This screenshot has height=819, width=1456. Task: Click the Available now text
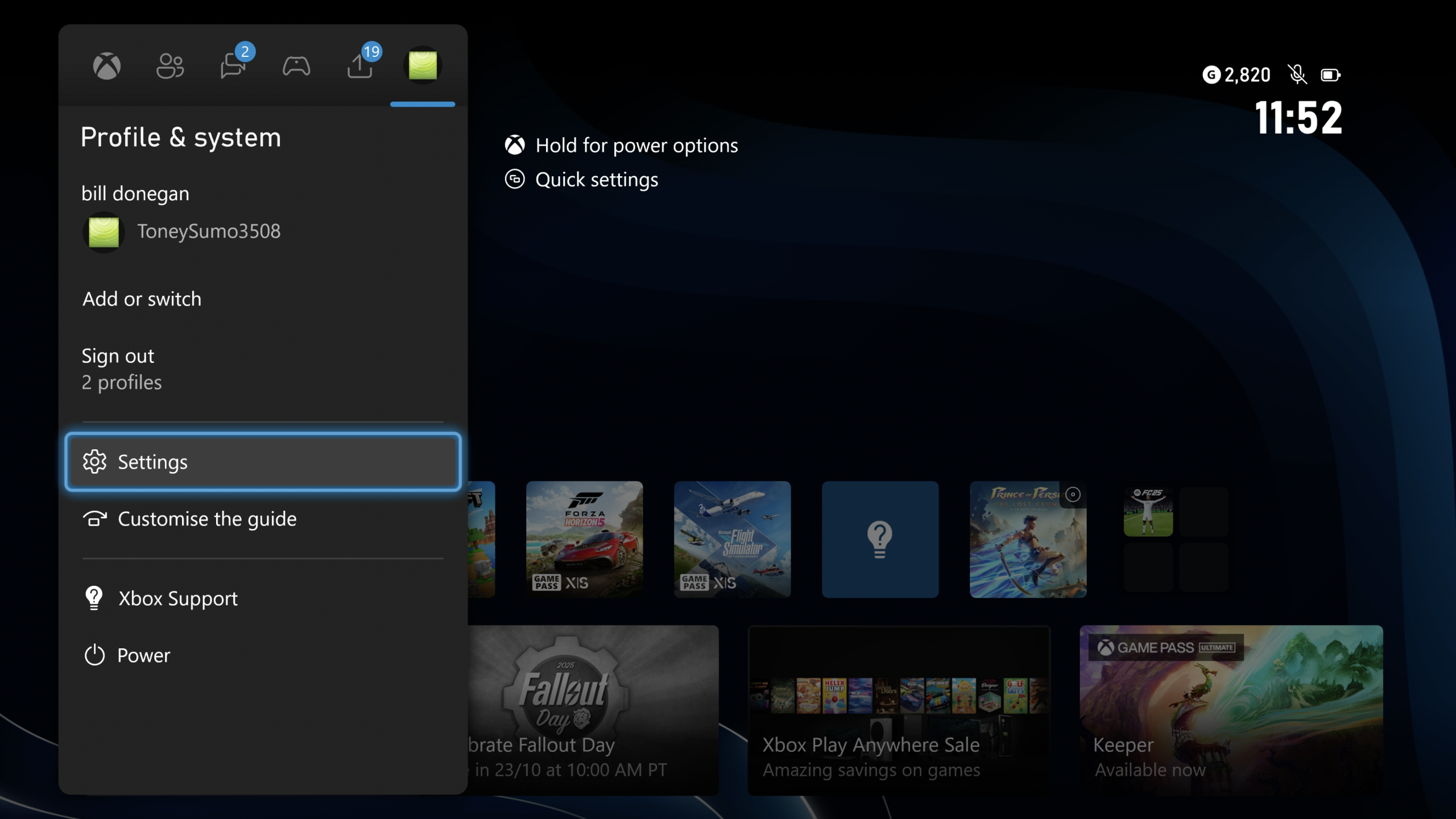coord(1150,770)
